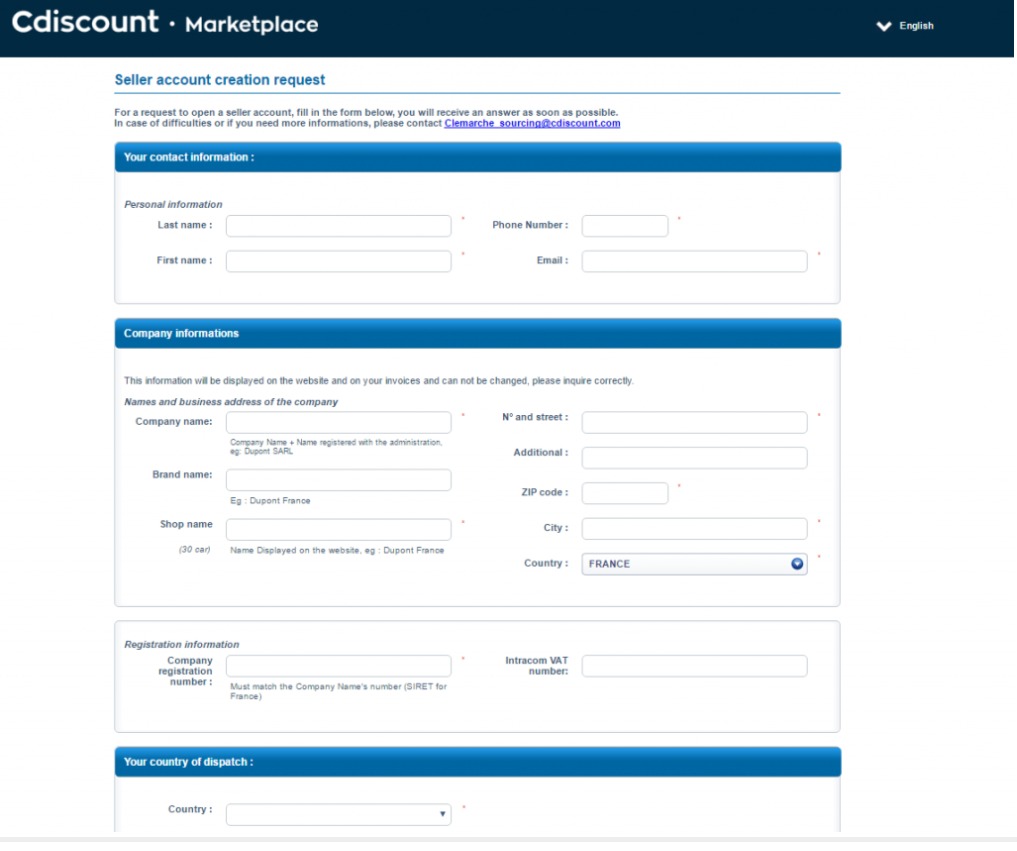Click the Company registration number field

pyautogui.click(x=339, y=666)
